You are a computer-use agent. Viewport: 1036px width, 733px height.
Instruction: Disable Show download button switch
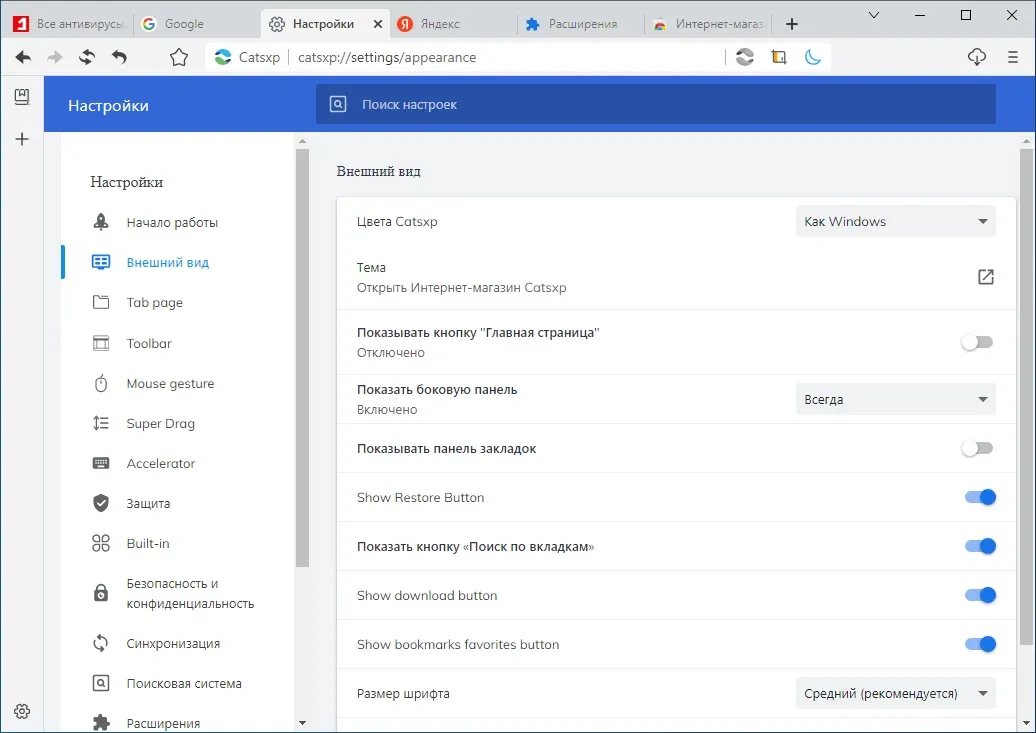(x=980, y=595)
